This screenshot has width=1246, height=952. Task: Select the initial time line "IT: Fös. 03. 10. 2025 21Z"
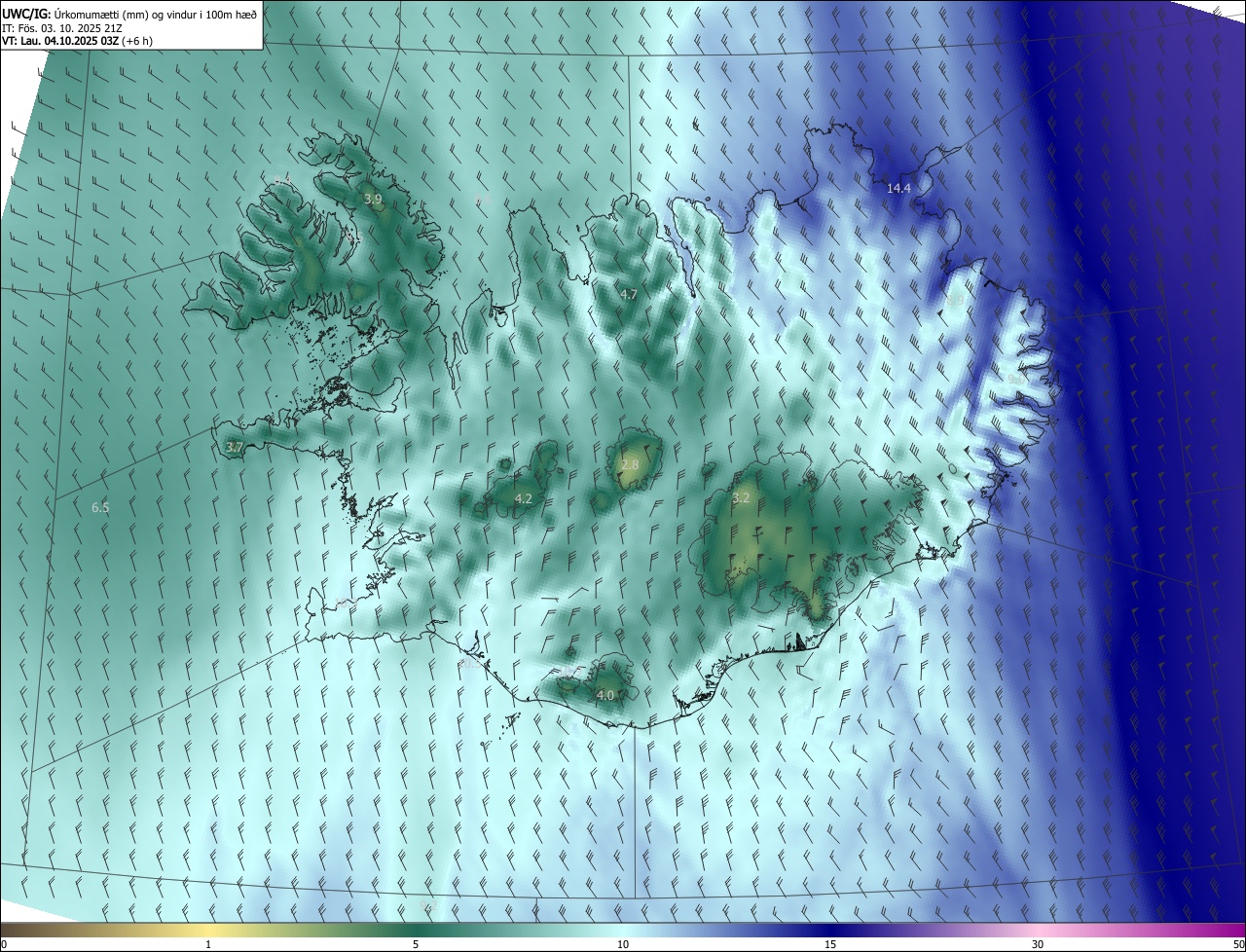(x=61, y=27)
